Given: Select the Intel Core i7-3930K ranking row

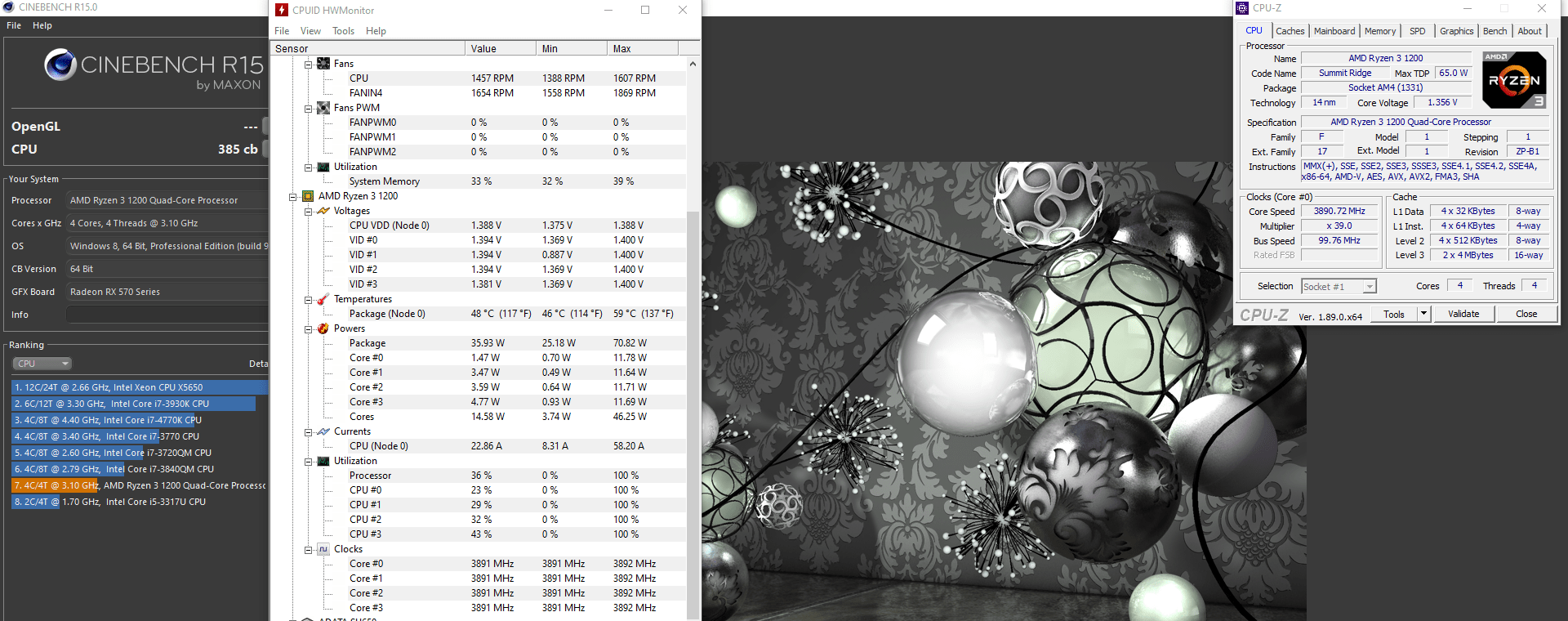Looking at the screenshot, I should pyautogui.click(x=140, y=404).
